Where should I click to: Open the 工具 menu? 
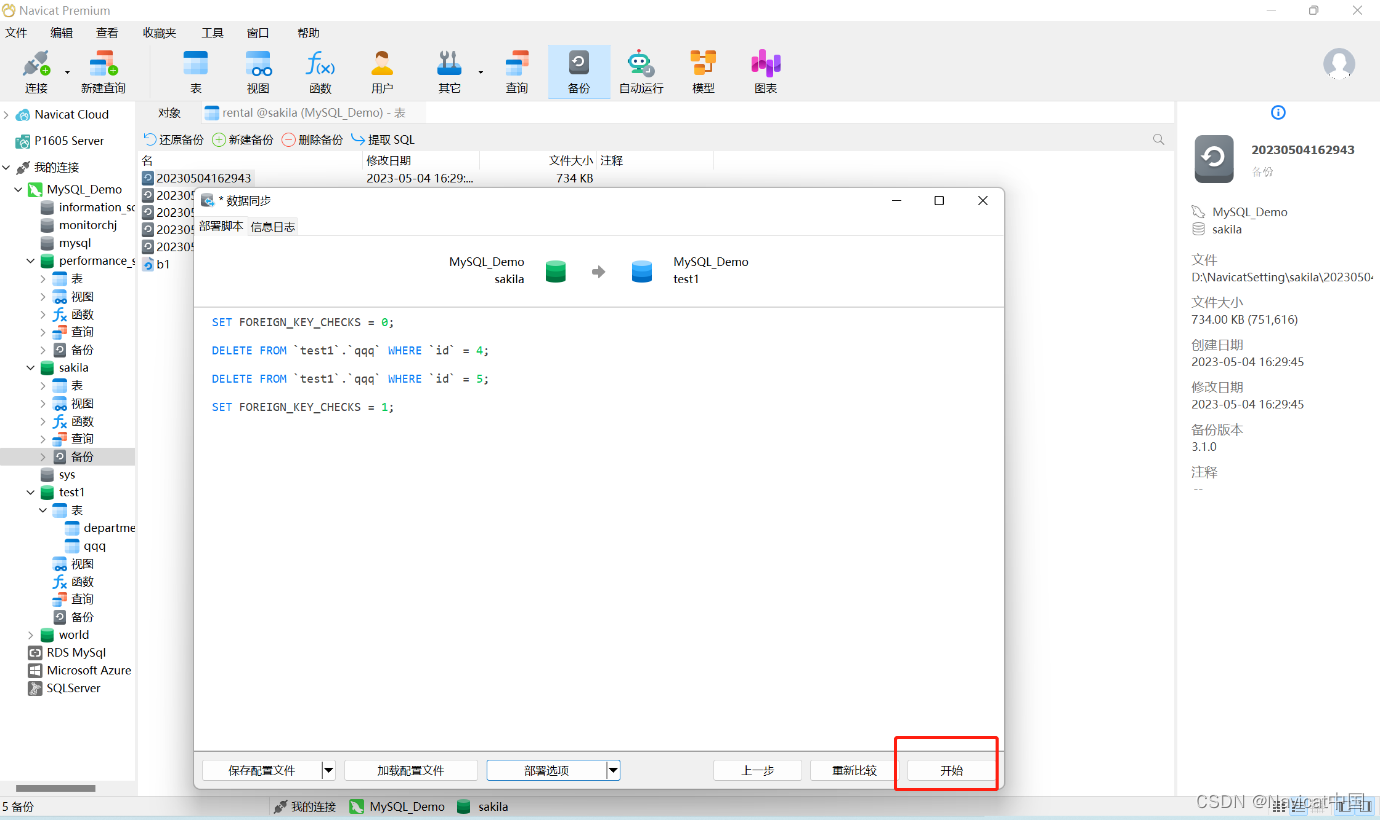tap(212, 33)
